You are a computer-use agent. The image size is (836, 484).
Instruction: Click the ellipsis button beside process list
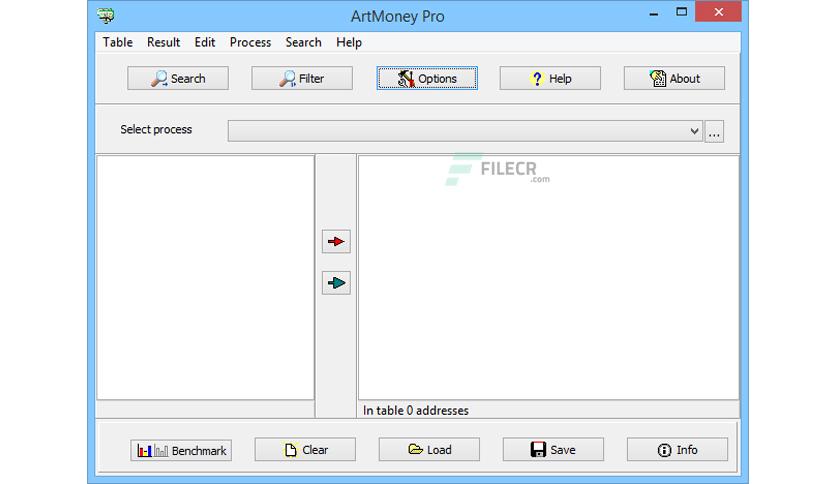point(714,131)
